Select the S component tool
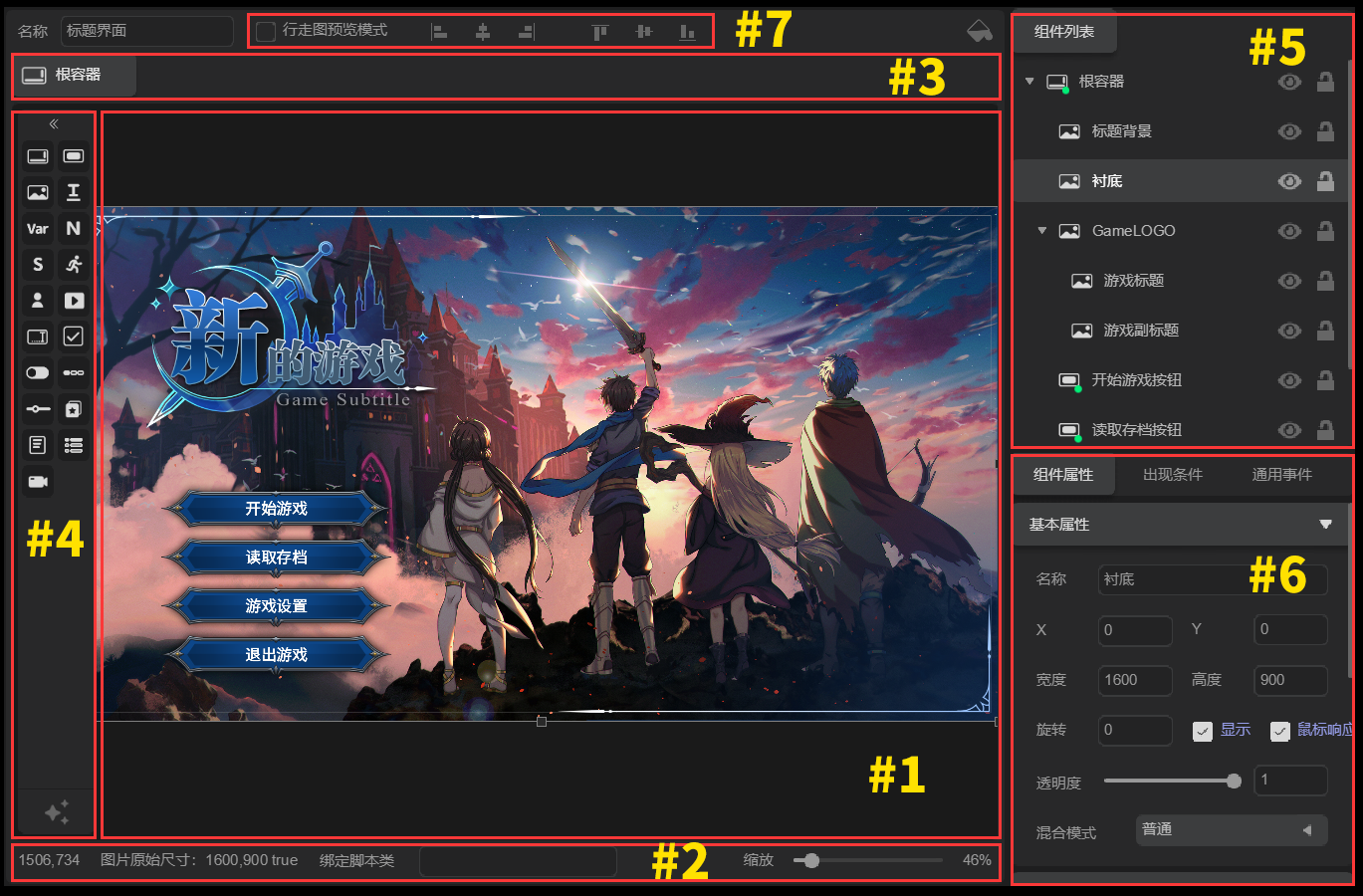1363x896 pixels. point(38,264)
